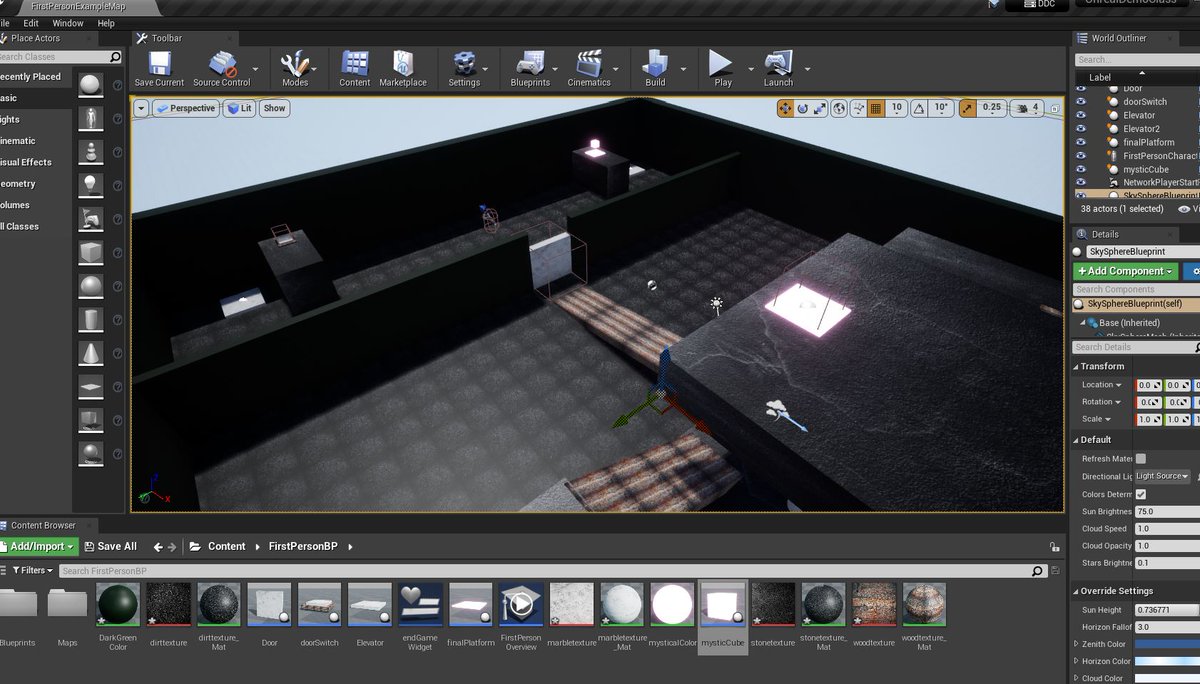
Task: Select the scale gizmo mode in viewport
Action: (x=819, y=108)
